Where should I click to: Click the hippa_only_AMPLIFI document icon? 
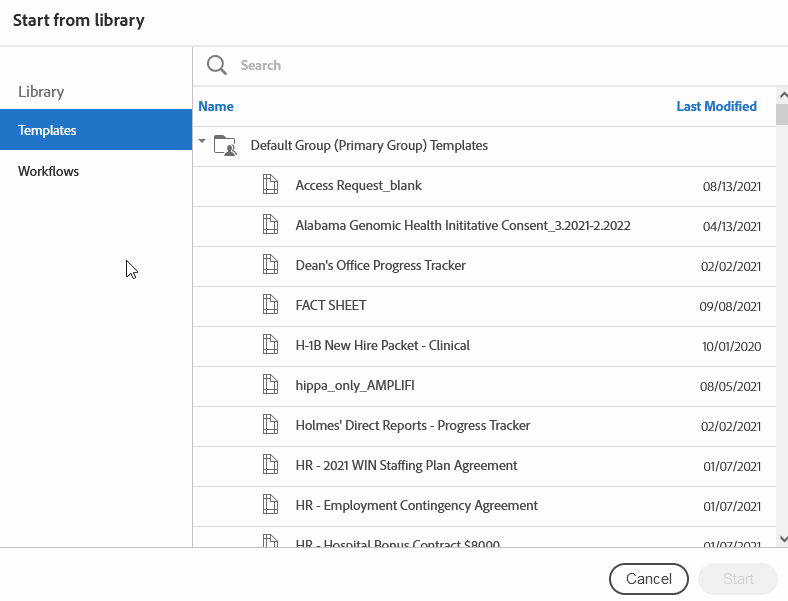coord(270,384)
